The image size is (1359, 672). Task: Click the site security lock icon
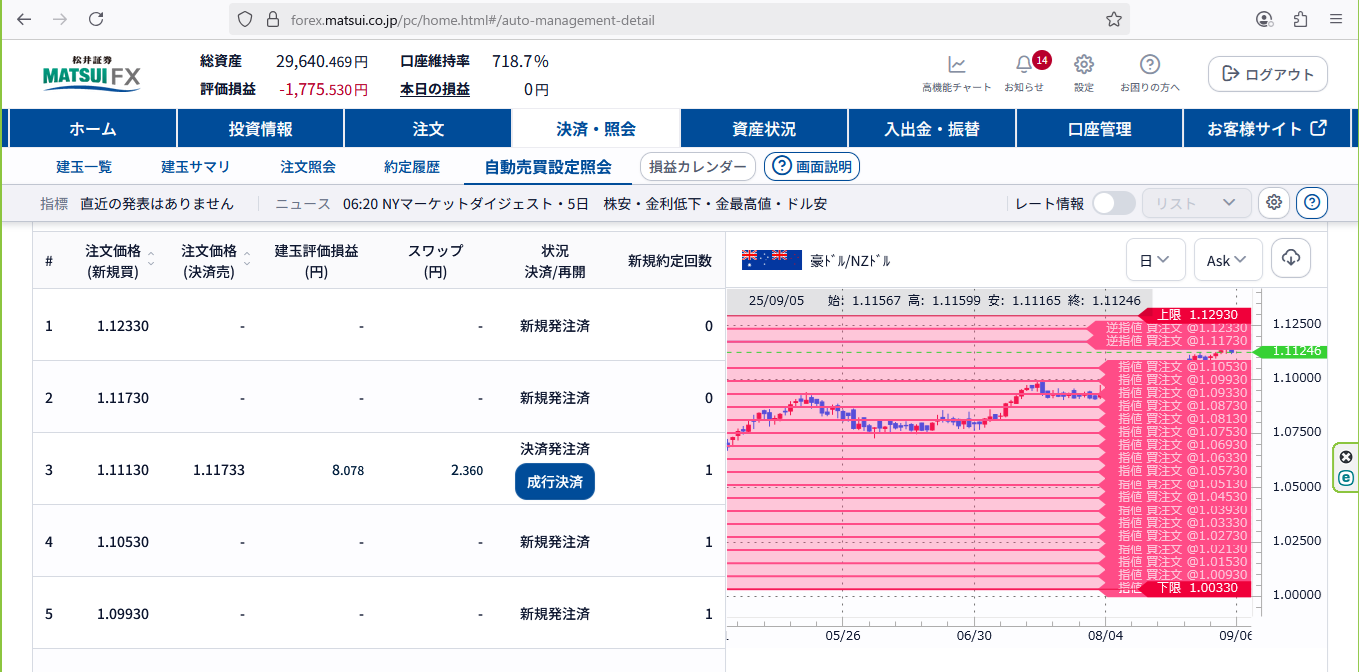[x=272, y=19]
